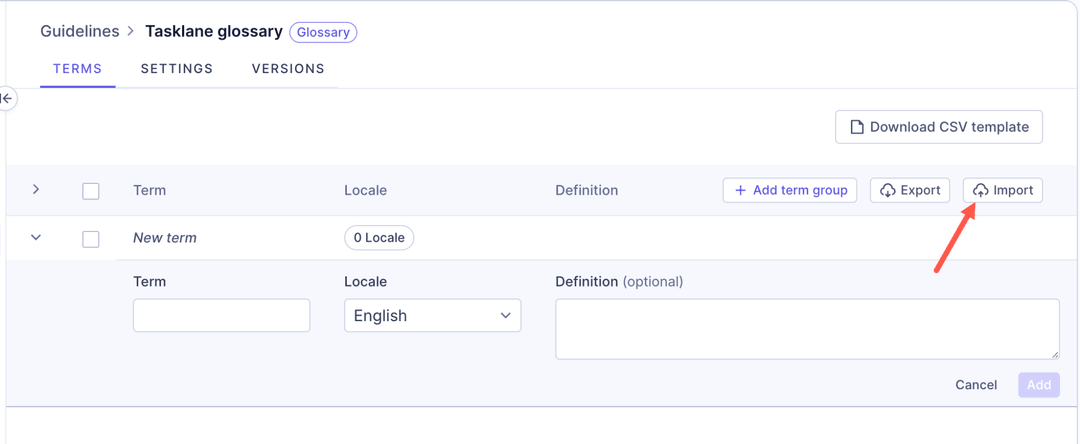1080x444 pixels.
Task: Cancel adding the new term
Action: coord(976,385)
